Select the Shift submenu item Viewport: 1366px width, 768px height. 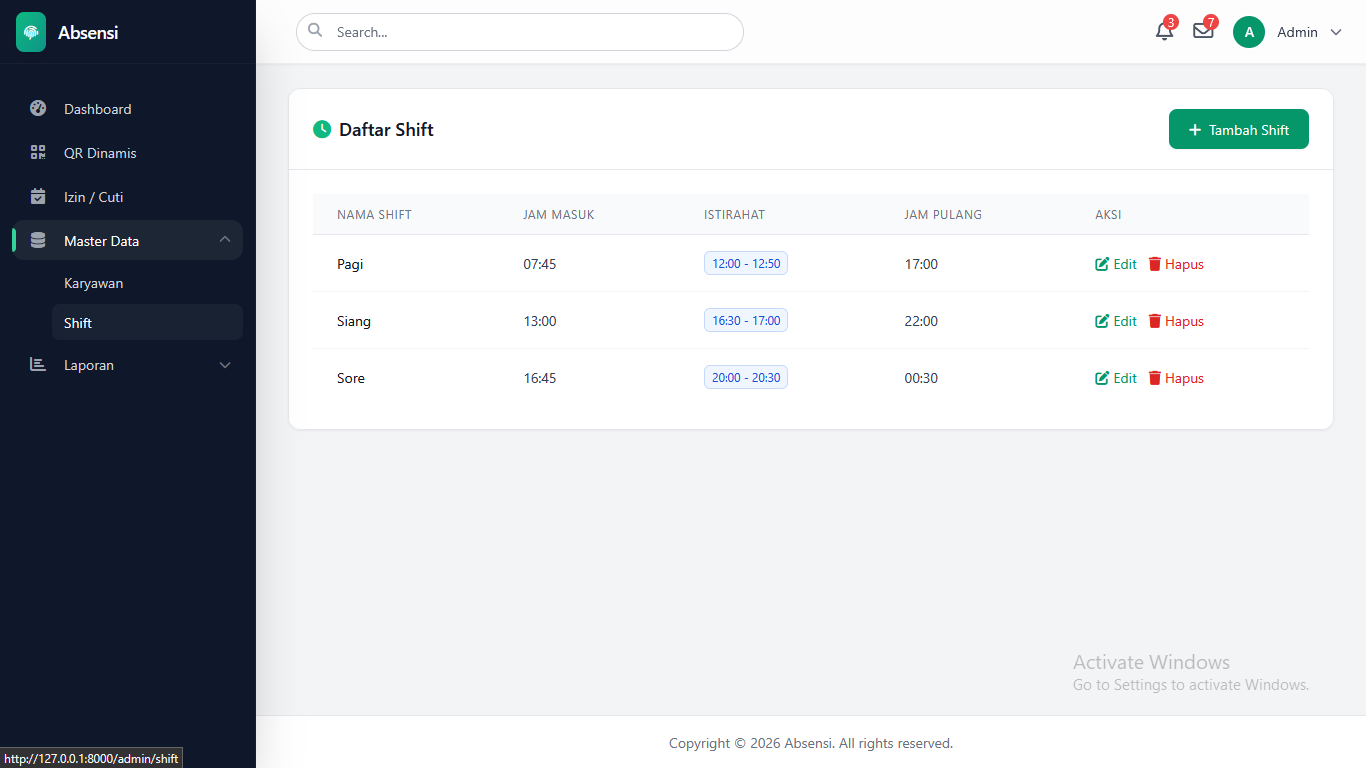coord(78,323)
